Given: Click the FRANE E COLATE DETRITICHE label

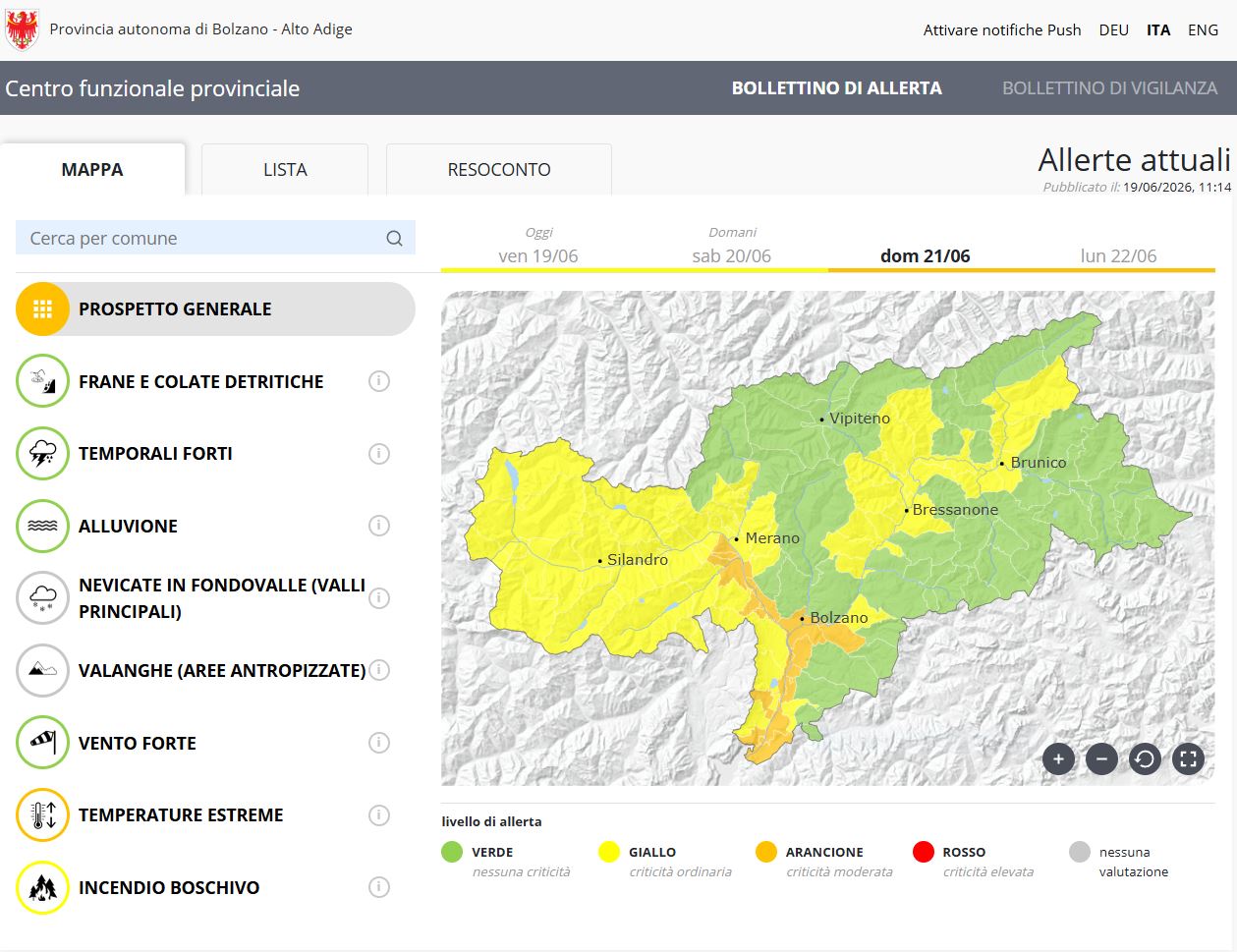Looking at the screenshot, I should (x=201, y=381).
